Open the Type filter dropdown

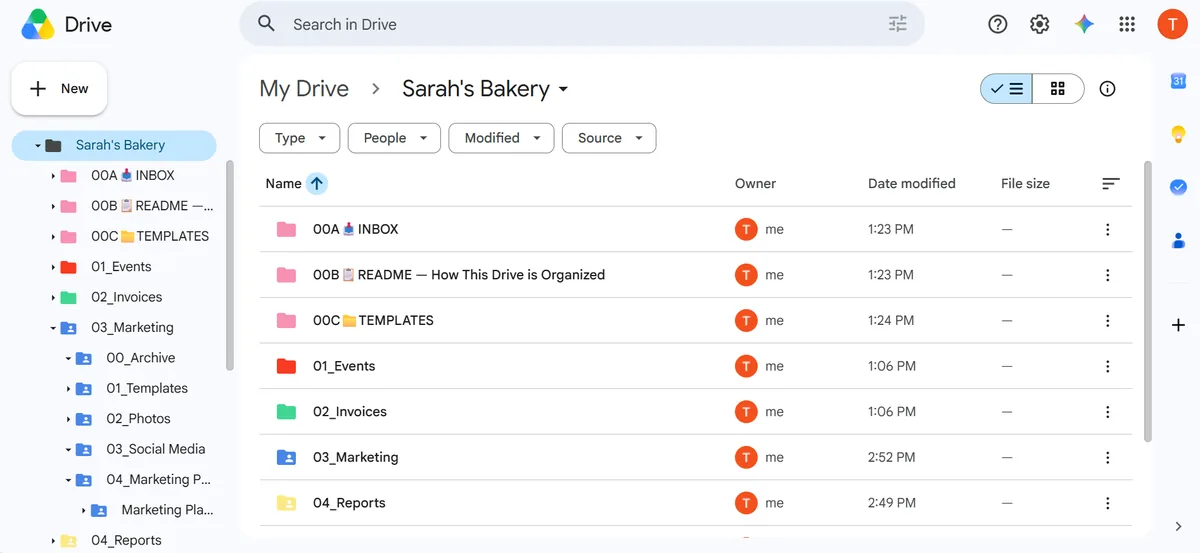coord(299,138)
